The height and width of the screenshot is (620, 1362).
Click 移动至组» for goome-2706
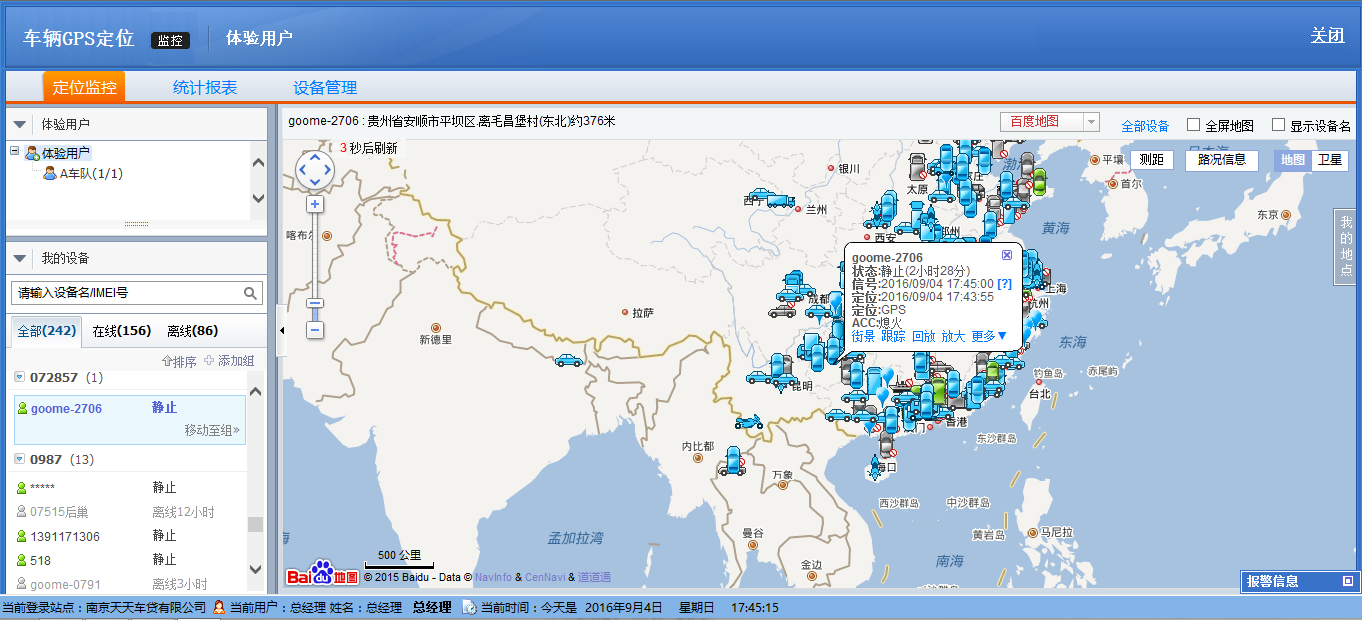[x=212, y=430]
